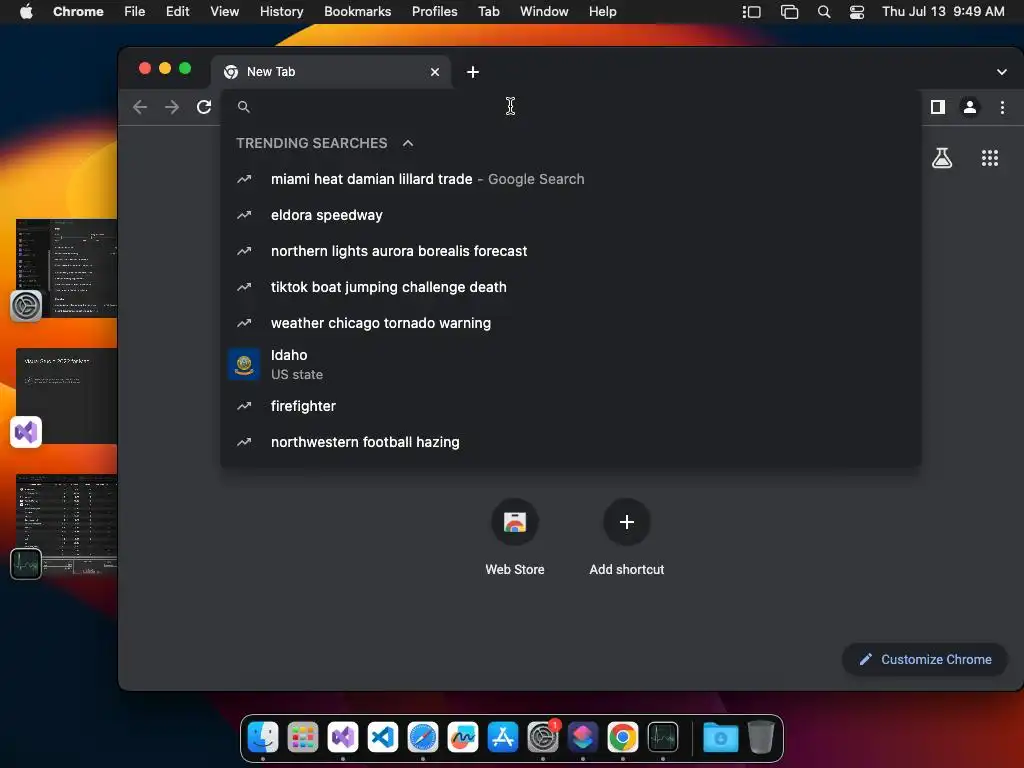Select northwestern football hazing suggestion
The height and width of the screenshot is (768, 1024).
(x=571, y=441)
